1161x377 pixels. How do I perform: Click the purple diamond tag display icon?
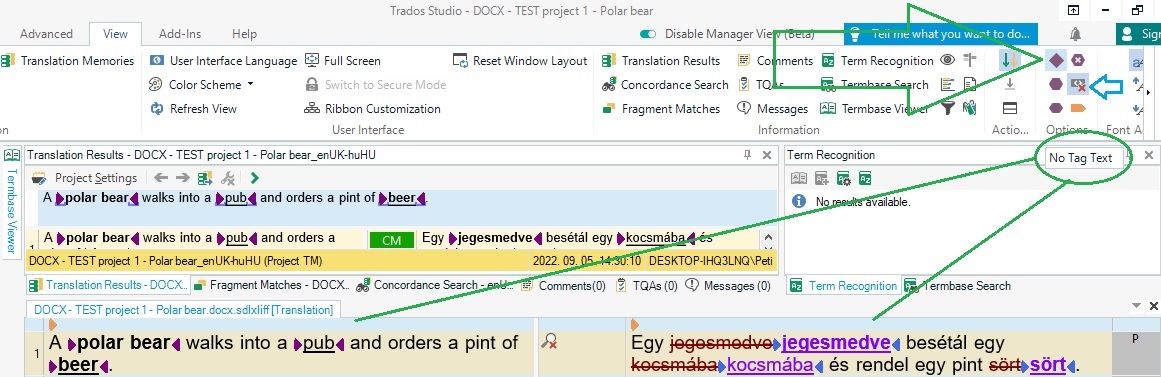[1056, 60]
